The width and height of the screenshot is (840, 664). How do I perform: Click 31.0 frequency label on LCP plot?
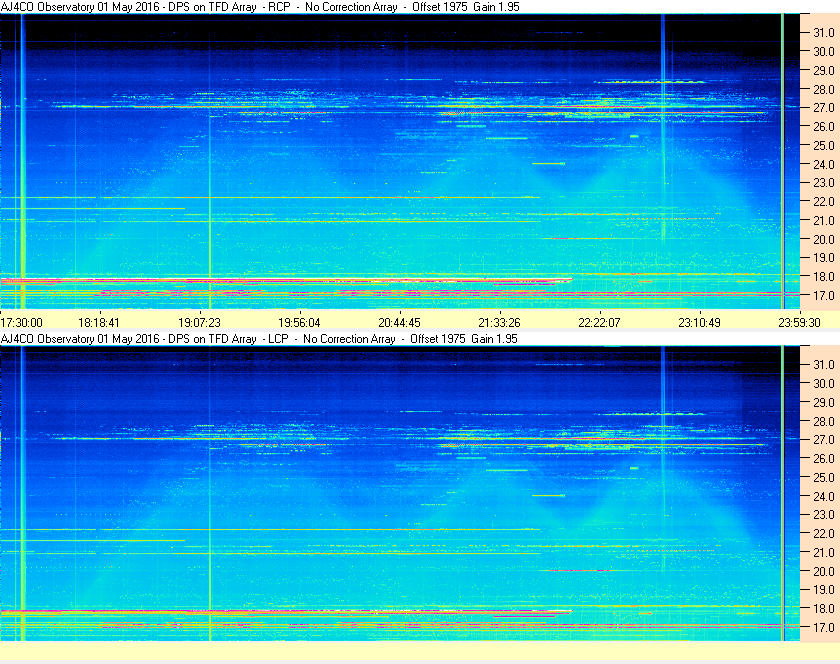(x=824, y=364)
